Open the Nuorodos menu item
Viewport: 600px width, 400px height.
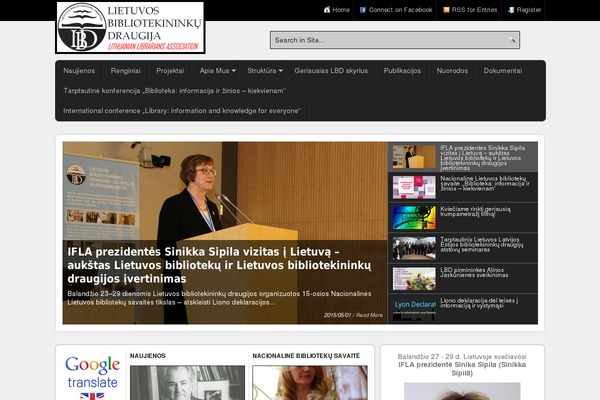coord(452,71)
